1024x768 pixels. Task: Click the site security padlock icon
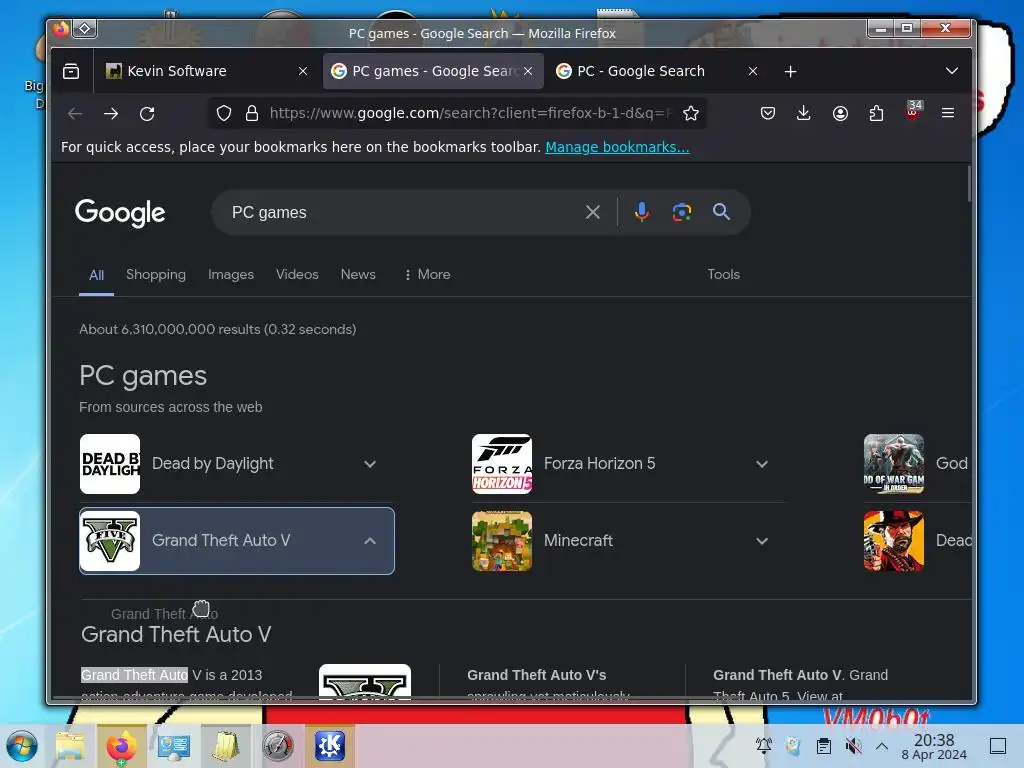pyautogui.click(x=251, y=114)
